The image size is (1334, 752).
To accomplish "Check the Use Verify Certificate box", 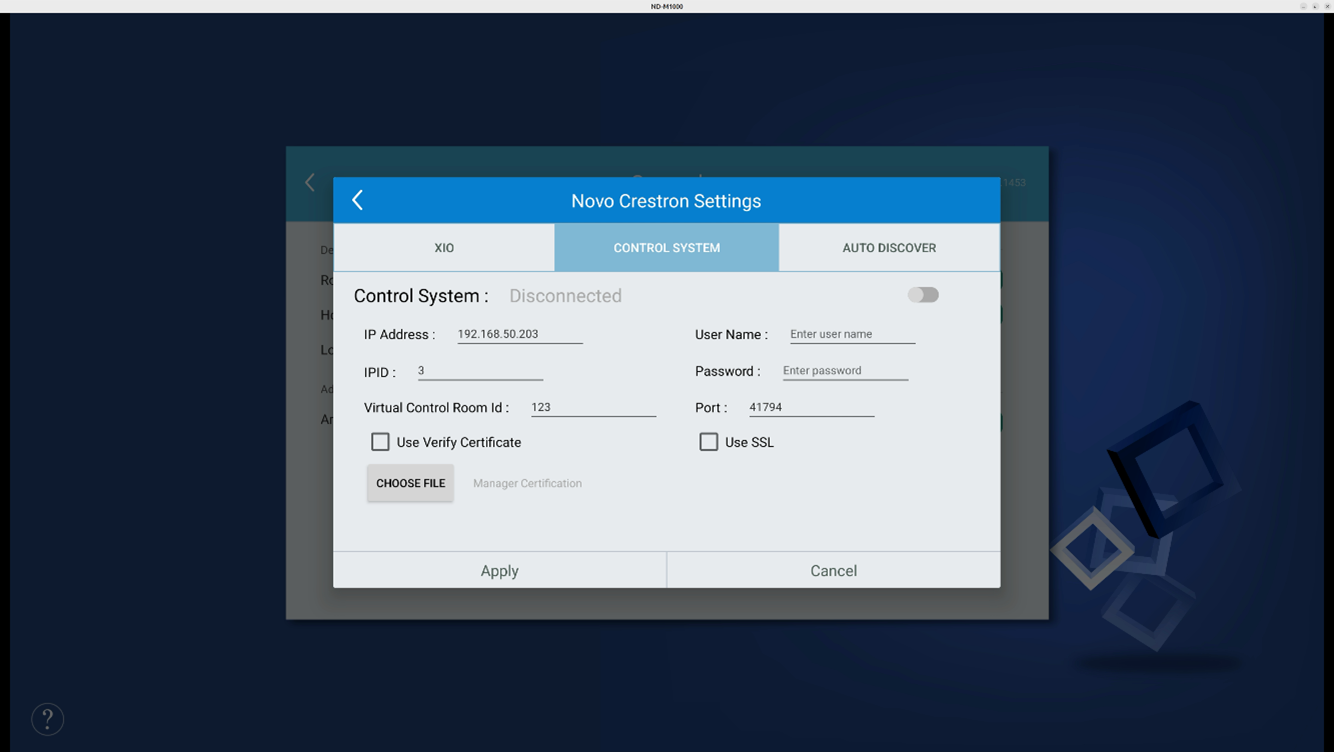I will coord(380,442).
